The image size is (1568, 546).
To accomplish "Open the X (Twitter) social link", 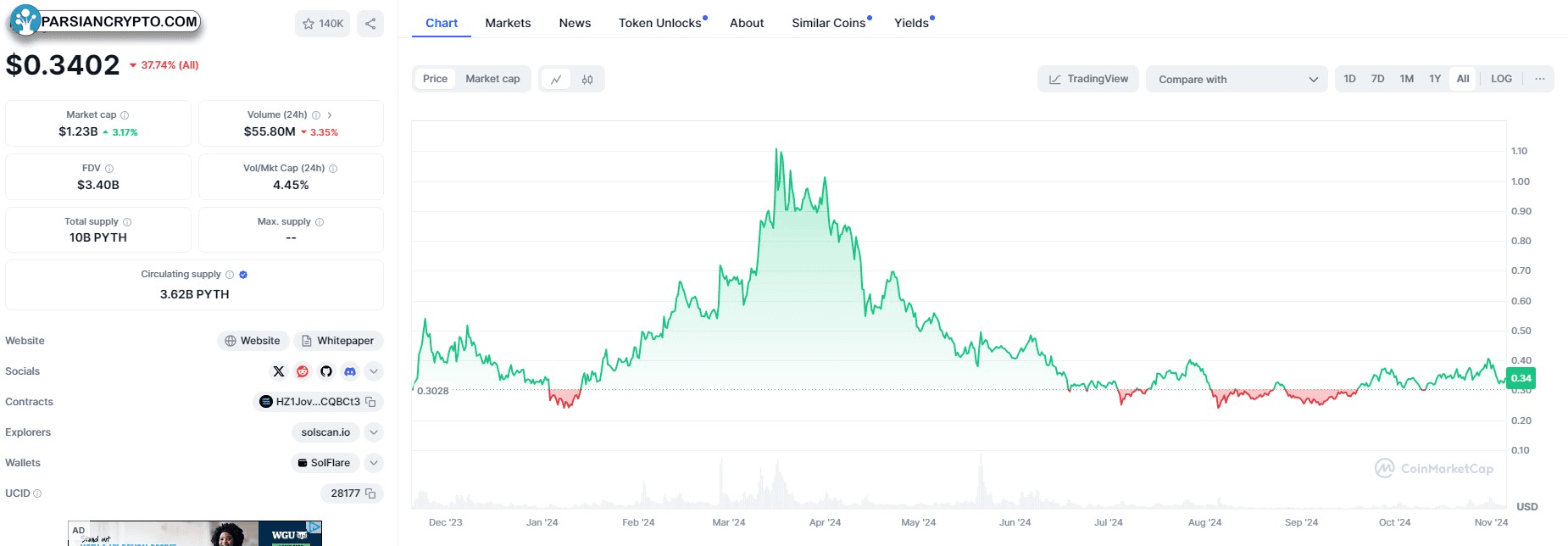I will click(279, 371).
